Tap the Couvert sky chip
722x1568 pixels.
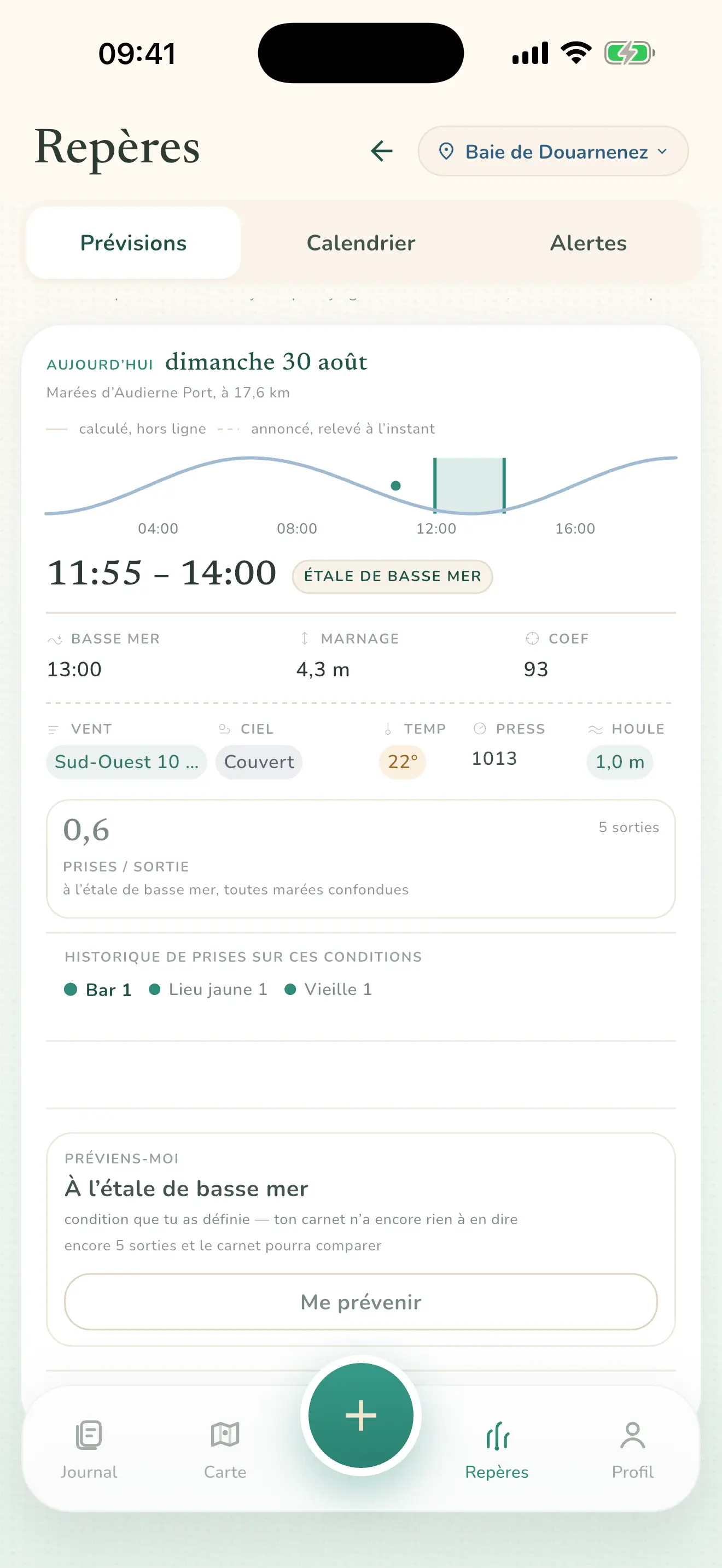(x=259, y=762)
